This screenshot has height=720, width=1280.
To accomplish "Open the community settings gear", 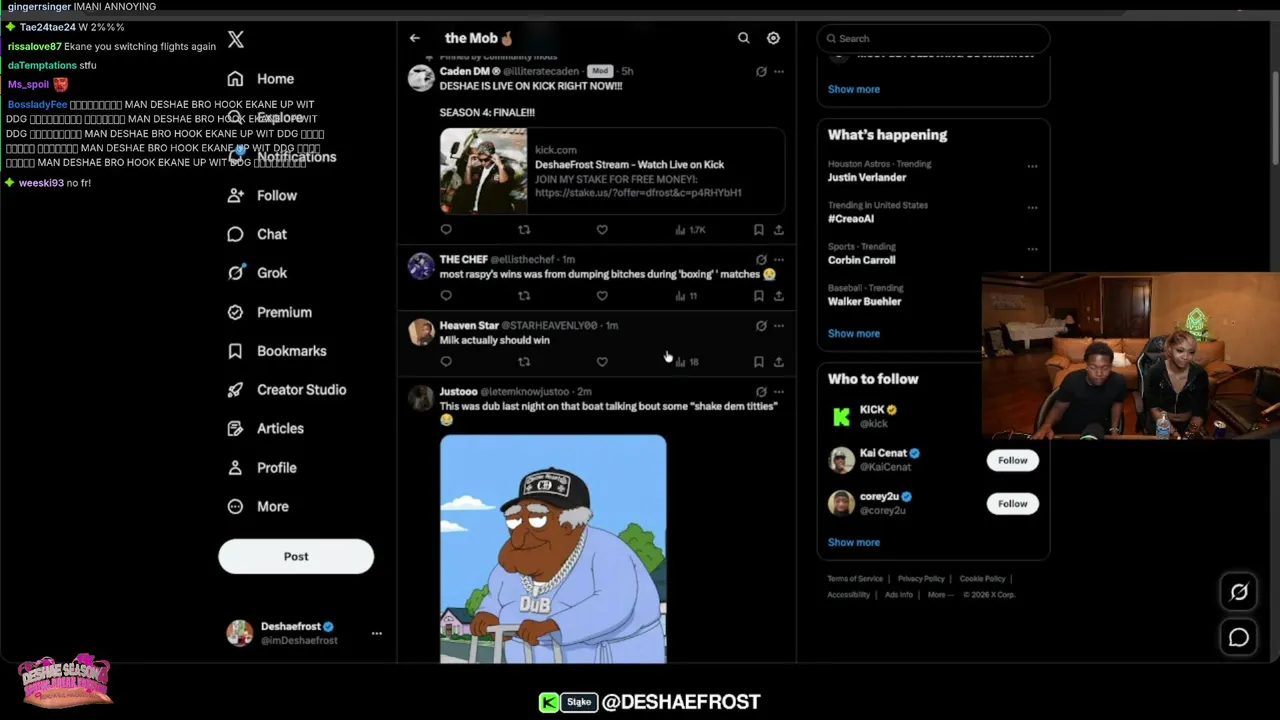I will click(773, 38).
